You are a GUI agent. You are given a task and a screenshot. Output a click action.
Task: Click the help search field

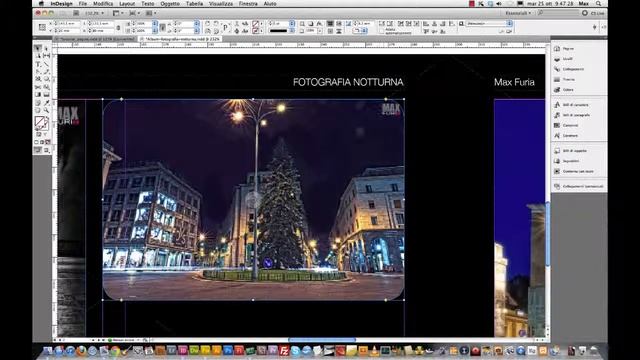pos(558,13)
